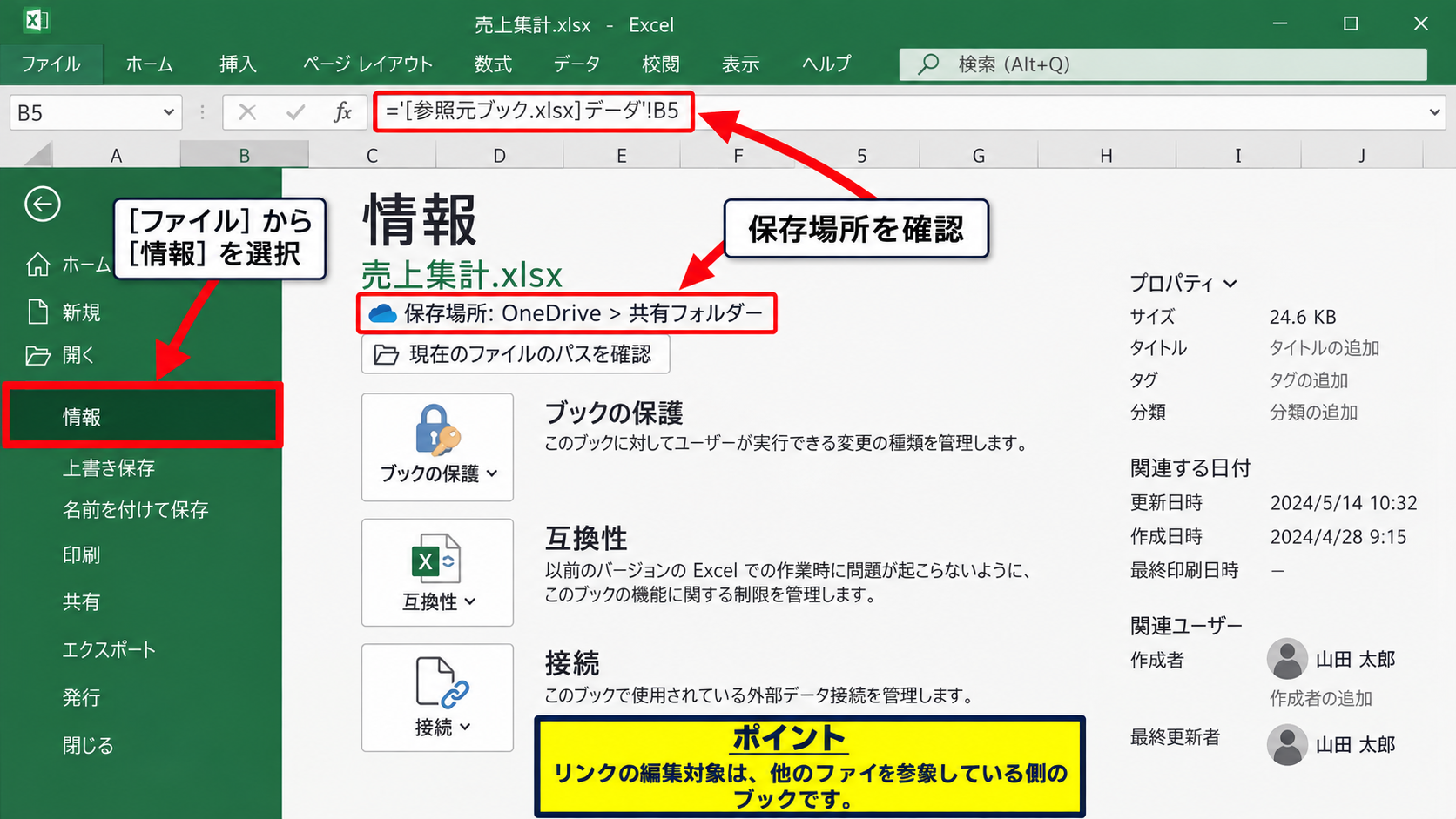Screen dimensions: 1456x819
Task: Select 印刷 in the sidebar
Action: click(81, 554)
